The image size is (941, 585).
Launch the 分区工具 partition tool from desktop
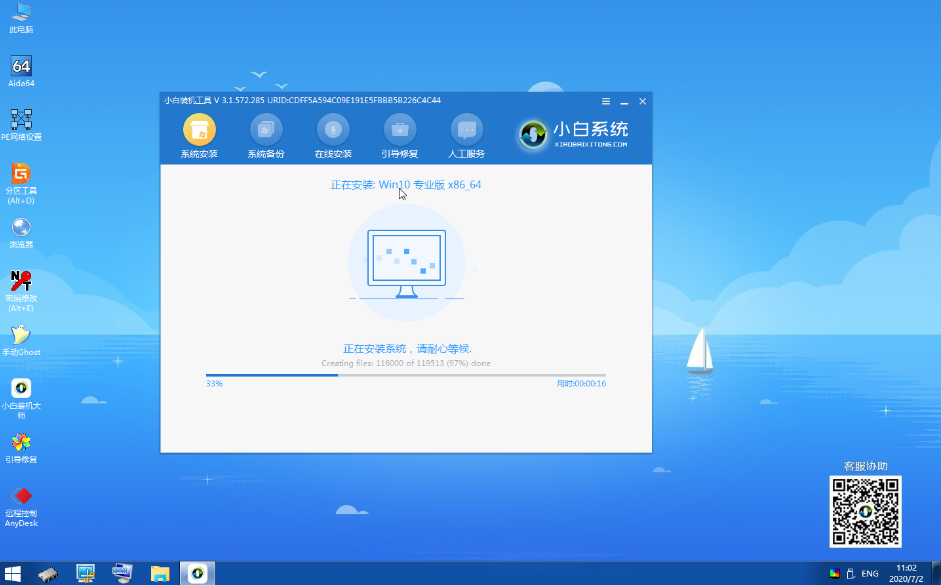click(21, 178)
